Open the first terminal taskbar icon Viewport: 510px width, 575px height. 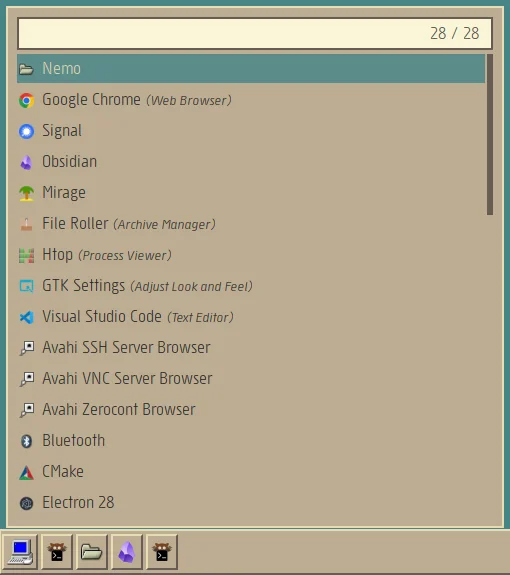pyautogui.click(x=56, y=552)
